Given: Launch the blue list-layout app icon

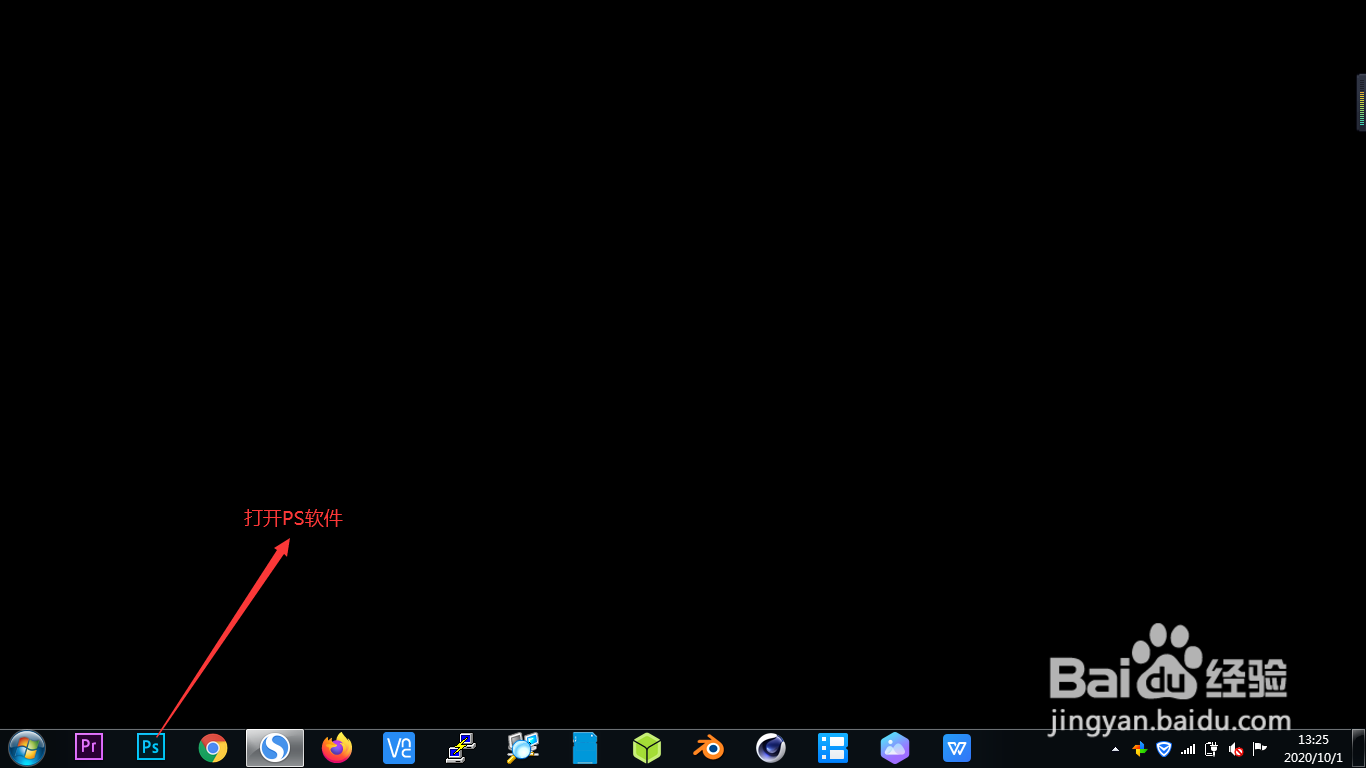Looking at the screenshot, I should [x=833, y=748].
